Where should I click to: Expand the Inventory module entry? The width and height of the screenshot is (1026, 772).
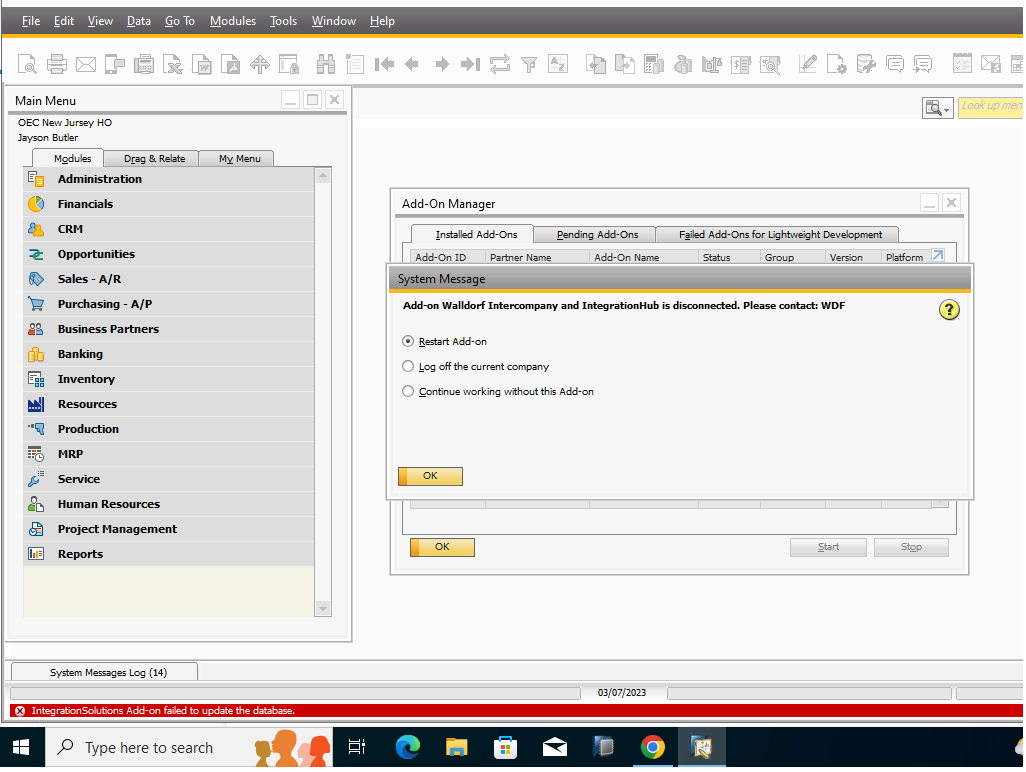86,379
